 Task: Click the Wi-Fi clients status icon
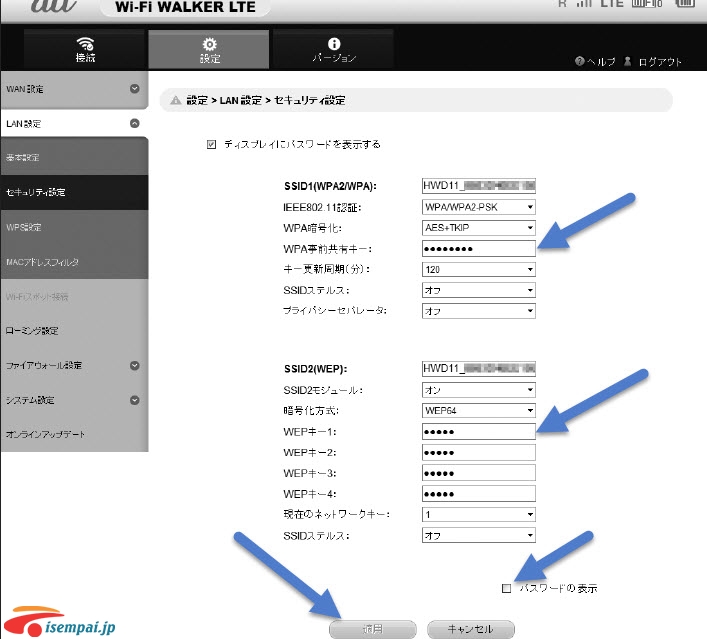tap(647, 3)
